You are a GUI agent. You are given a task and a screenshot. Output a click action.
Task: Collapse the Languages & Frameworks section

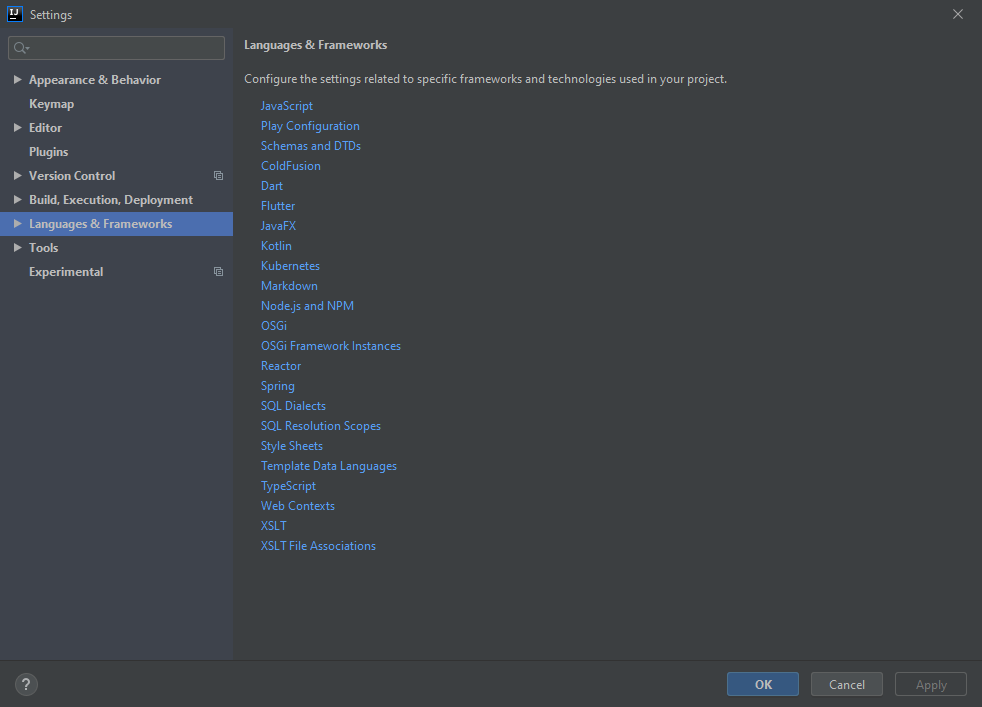[17, 223]
